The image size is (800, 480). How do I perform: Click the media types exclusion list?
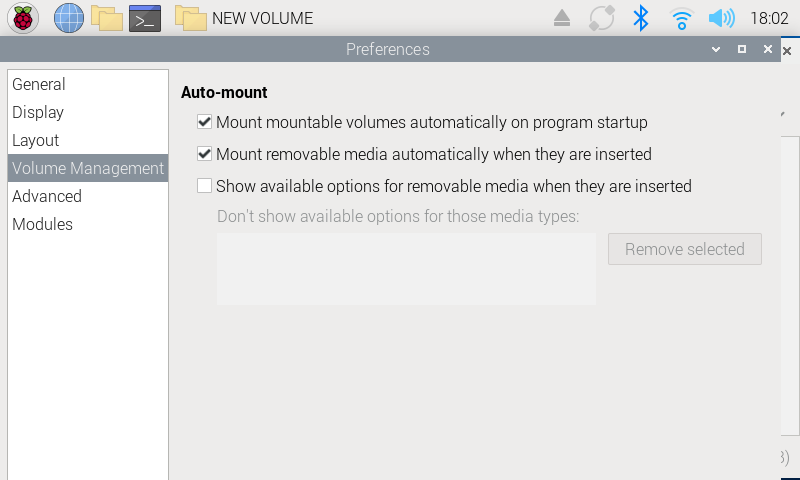tap(406, 269)
